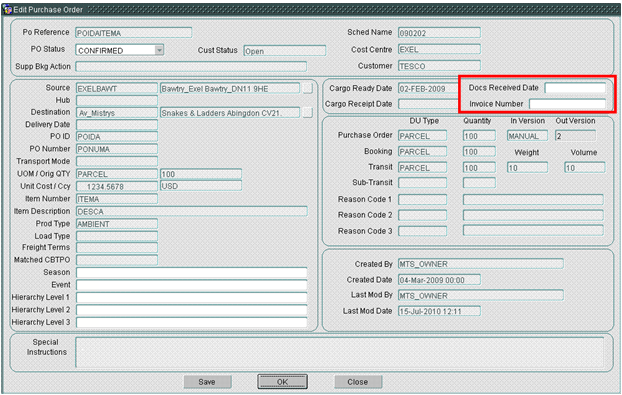
Task: Click the Purchase Order DU Type field
Action: click(x=422, y=136)
